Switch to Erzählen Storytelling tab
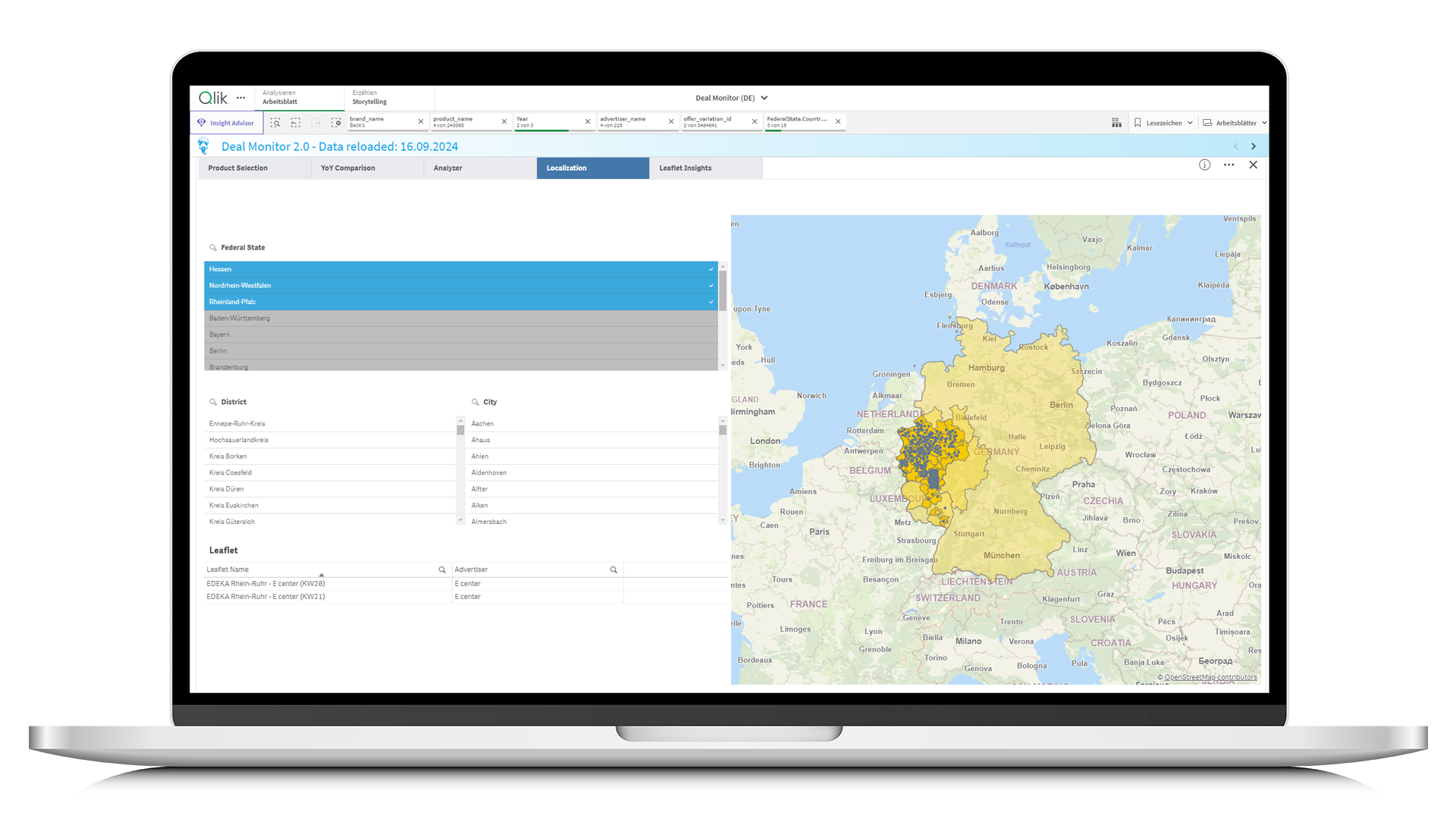Image resolution: width=1456 pixels, height=819 pixels. pyautogui.click(x=389, y=97)
